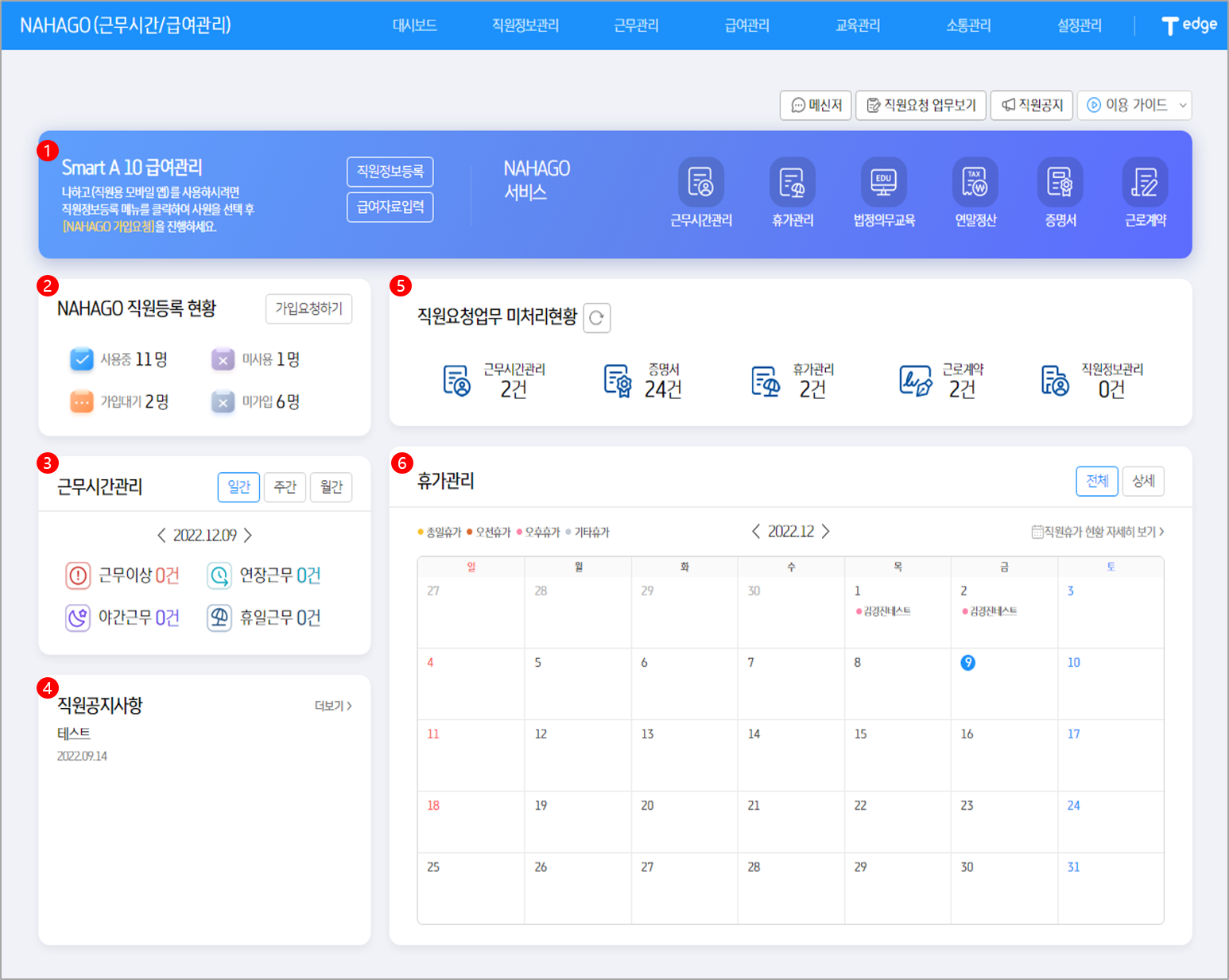The height and width of the screenshot is (980, 1229).
Task: Select December 25 calendar cell
Action: pyautogui.click(x=471, y=889)
